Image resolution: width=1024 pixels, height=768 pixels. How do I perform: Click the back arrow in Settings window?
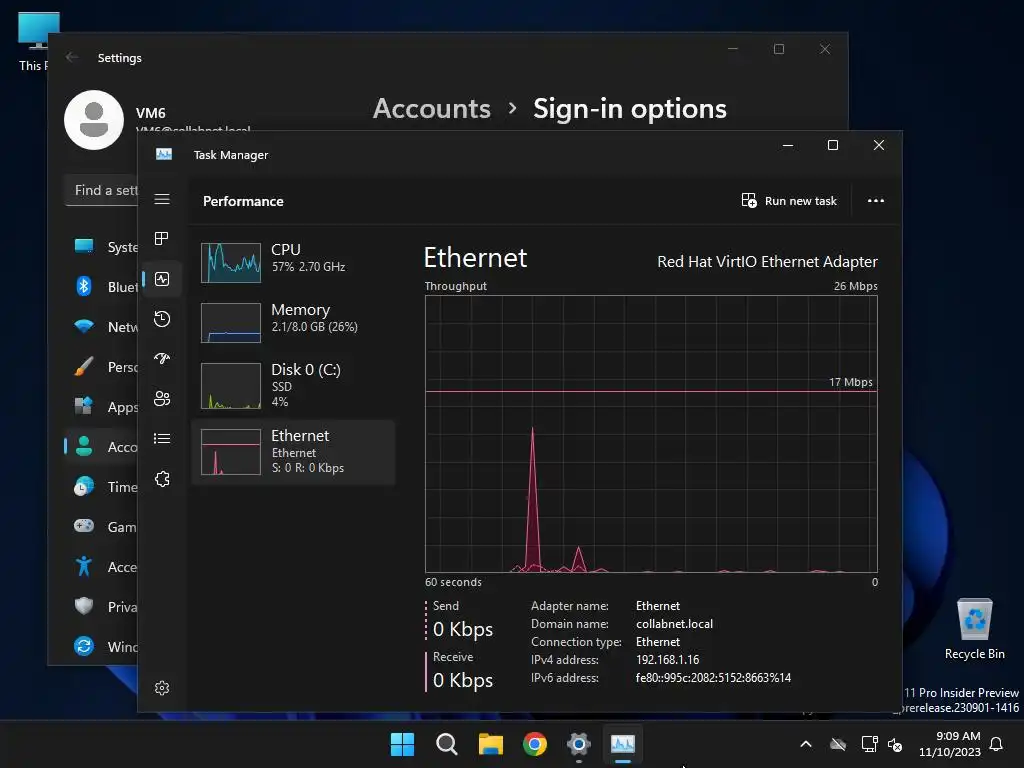72,57
